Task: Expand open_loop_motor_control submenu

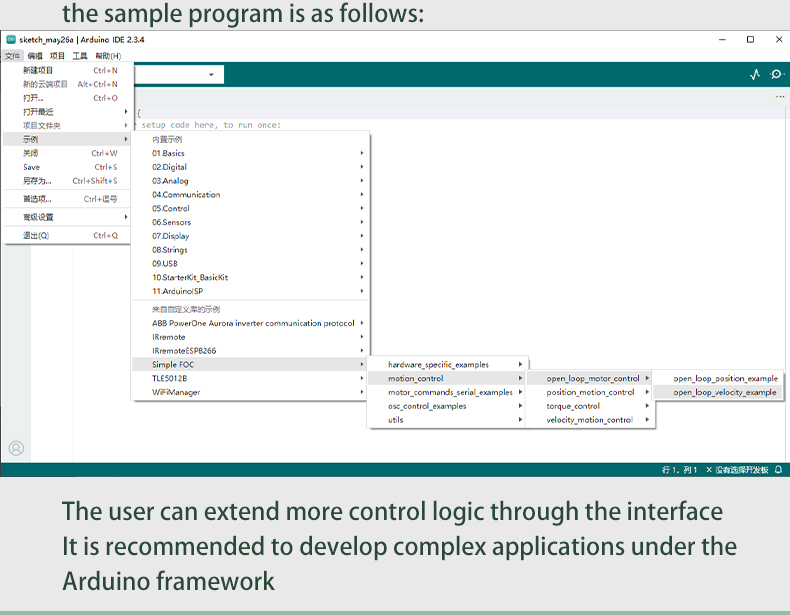Action: pos(590,378)
